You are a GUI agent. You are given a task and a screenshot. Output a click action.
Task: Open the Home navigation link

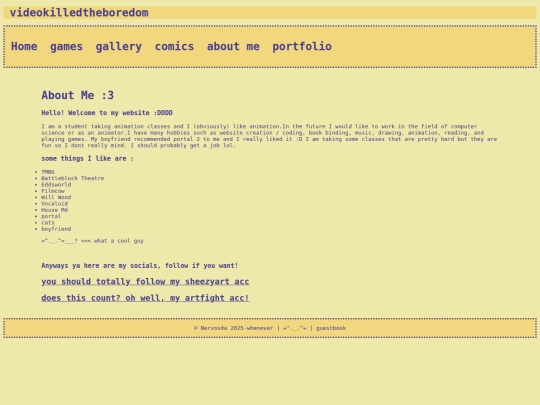click(x=24, y=46)
